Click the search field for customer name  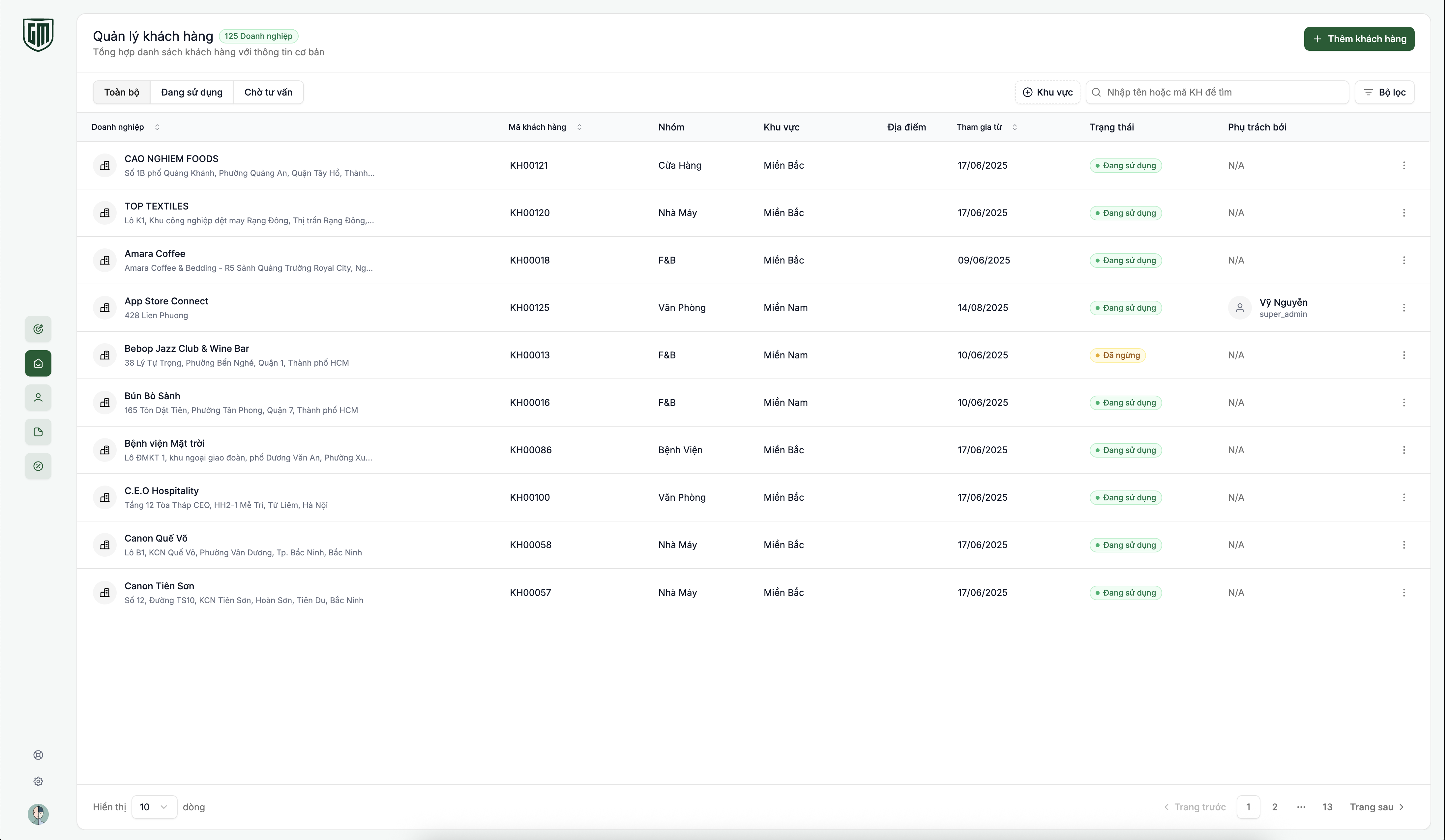click(1216, 92)
